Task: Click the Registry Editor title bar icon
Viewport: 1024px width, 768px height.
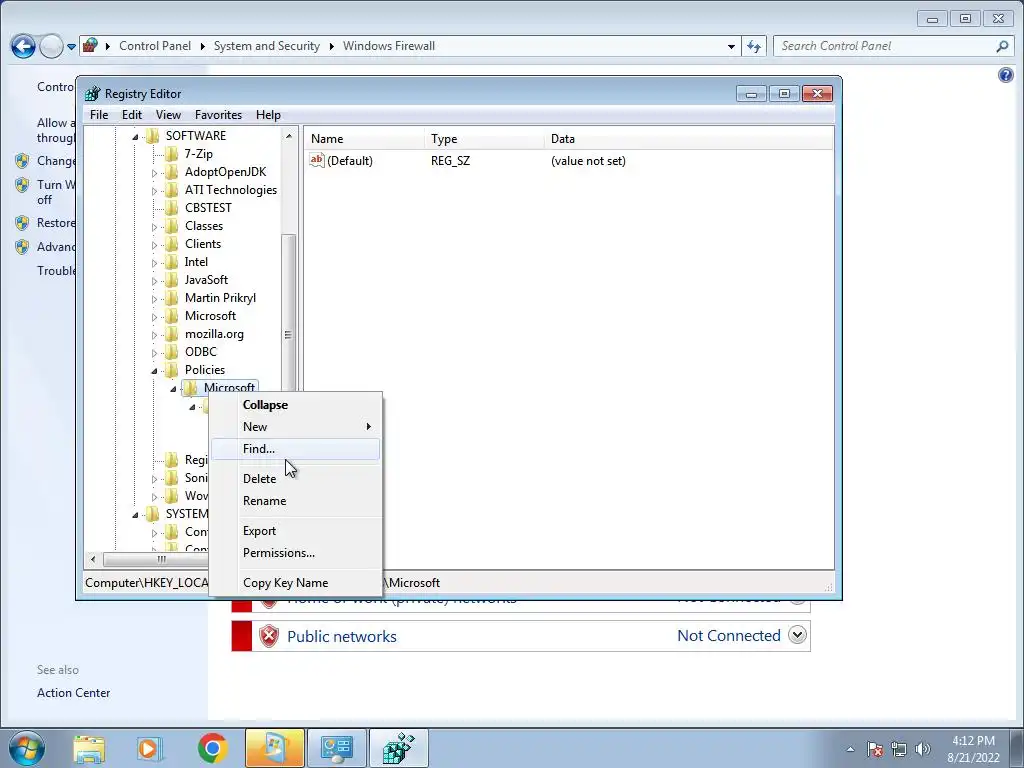Action: [93, 93]
